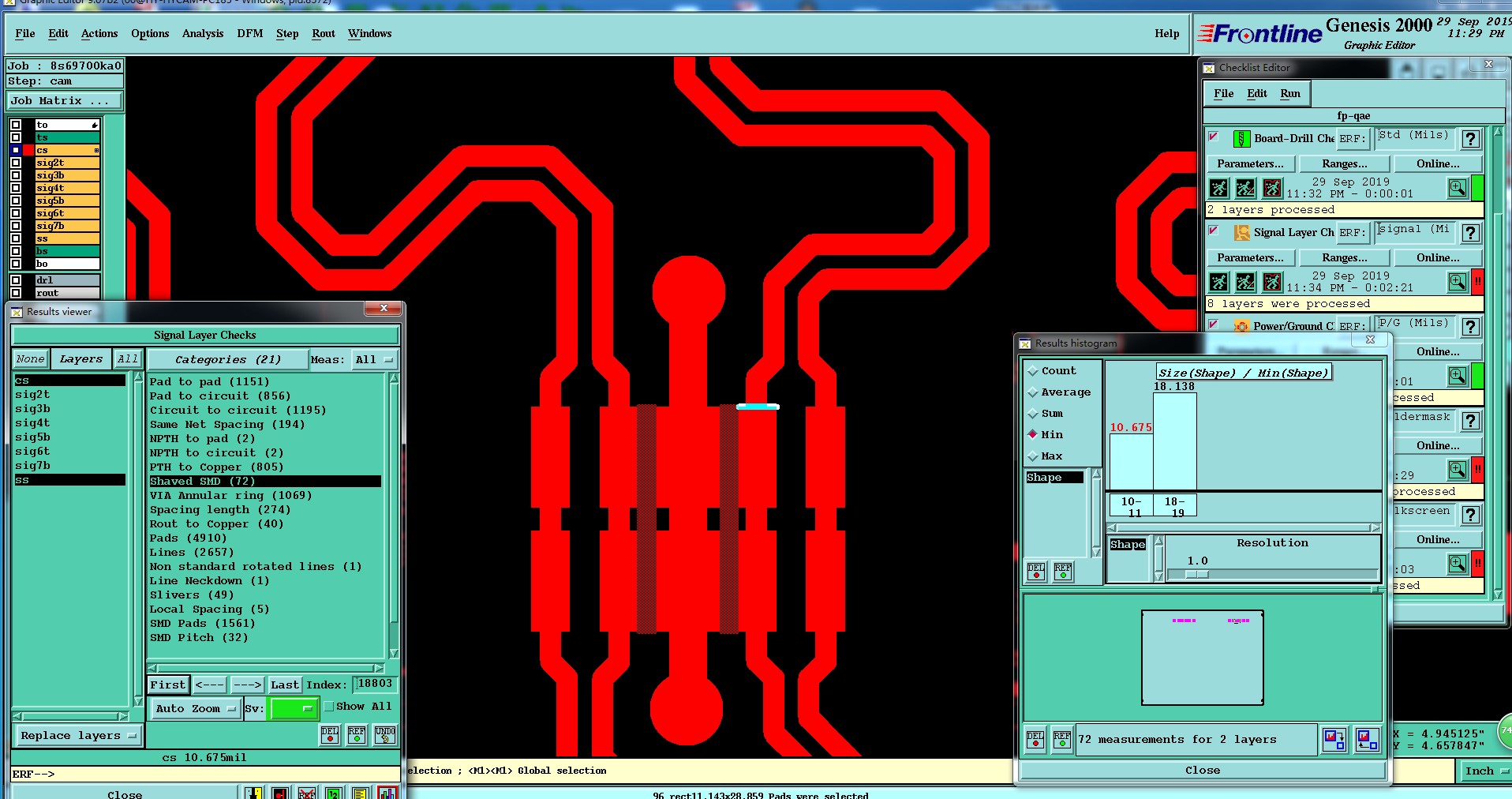
Task: Click REF icon under histogram Shape list
Action: tap(1063, 571)
